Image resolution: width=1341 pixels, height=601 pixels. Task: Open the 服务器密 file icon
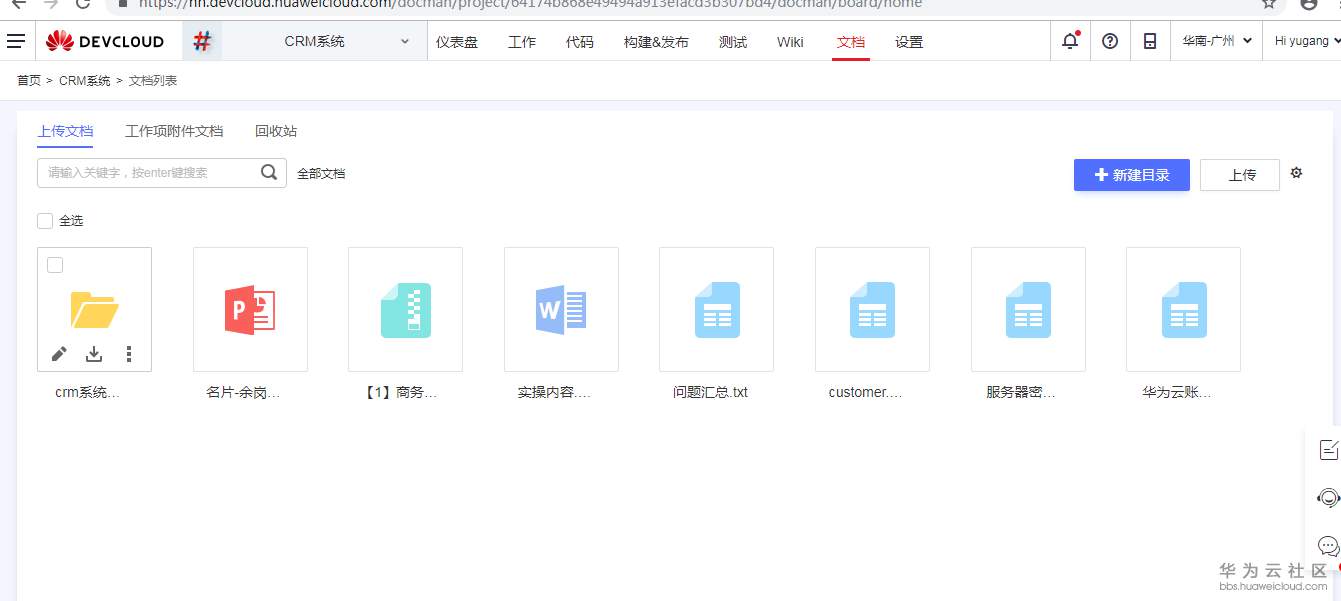click(x=1028, y=309)
